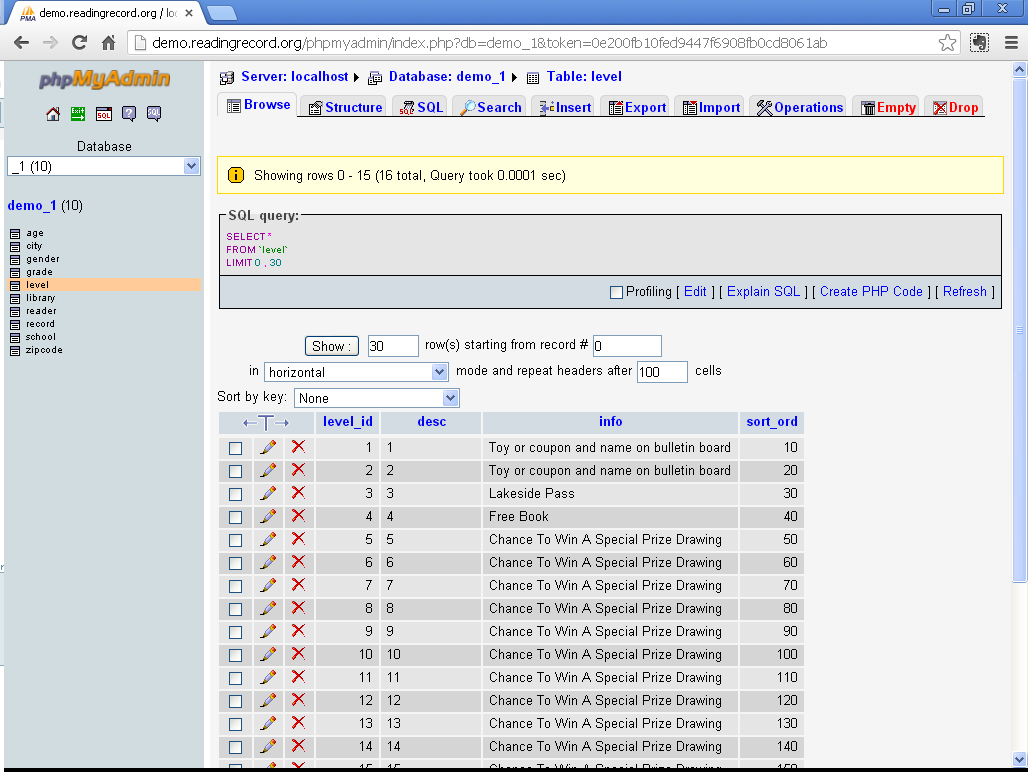Check the row with level_id 1
Viewport: 1028px width, 772px height.
(235, 448)
